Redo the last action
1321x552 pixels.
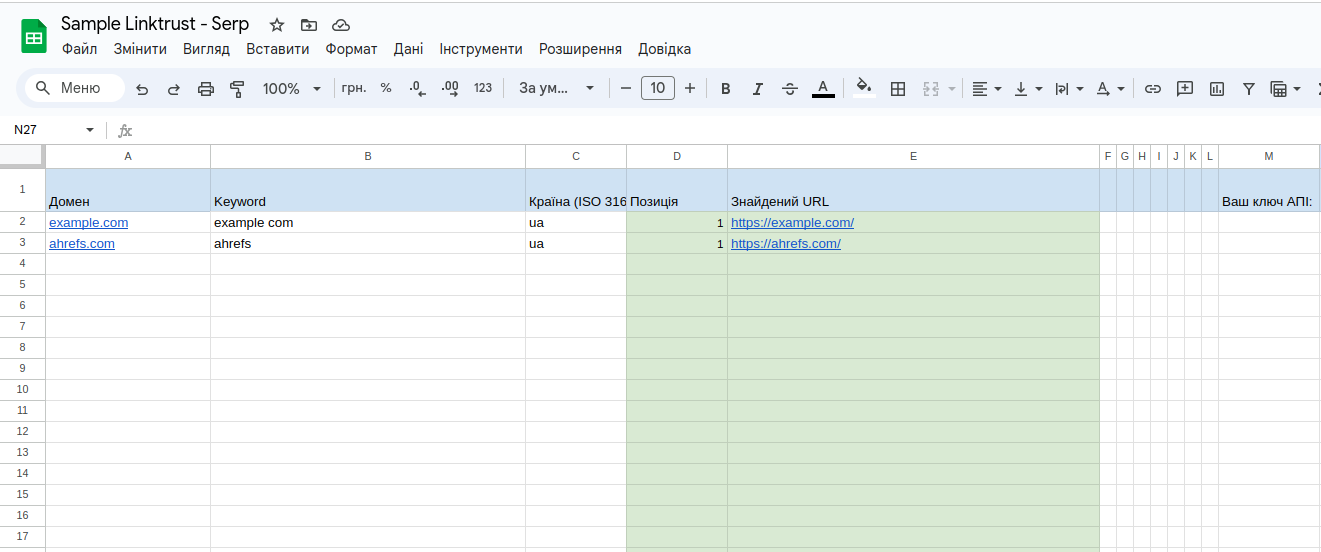[174, 89]
